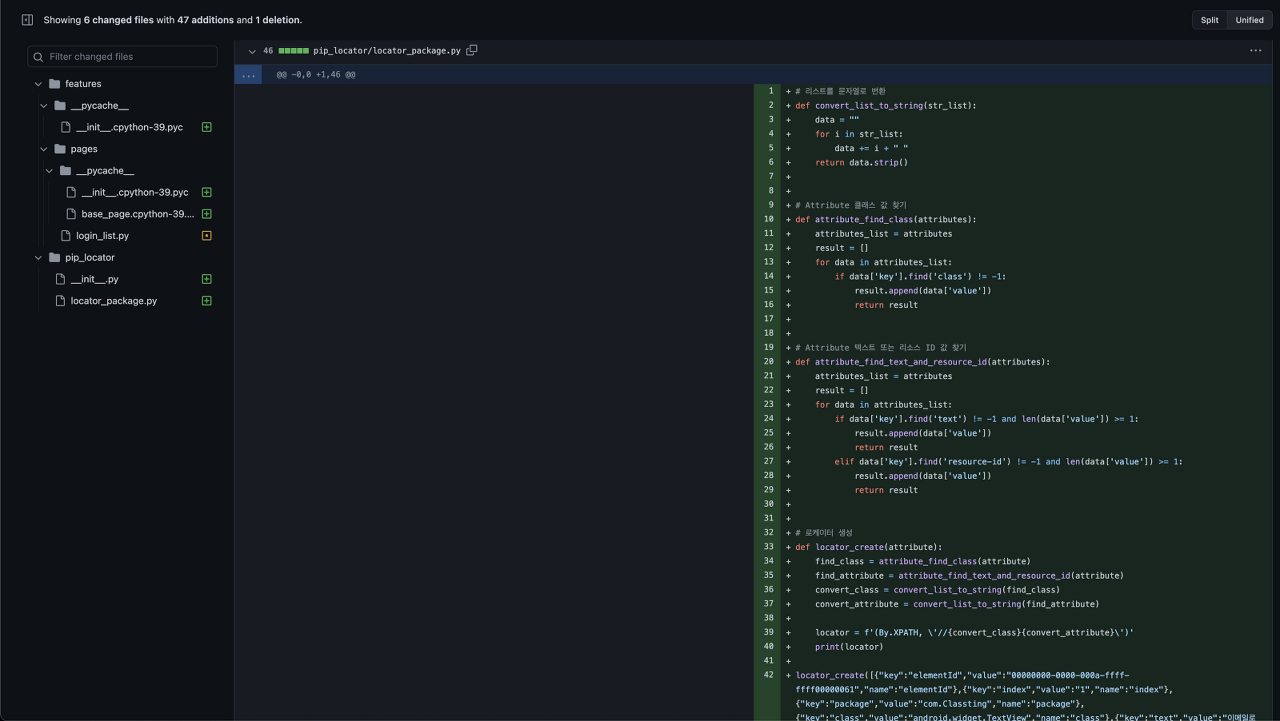Focus the Filter changed files field
1280x721 pixels.
pos(122,57)
